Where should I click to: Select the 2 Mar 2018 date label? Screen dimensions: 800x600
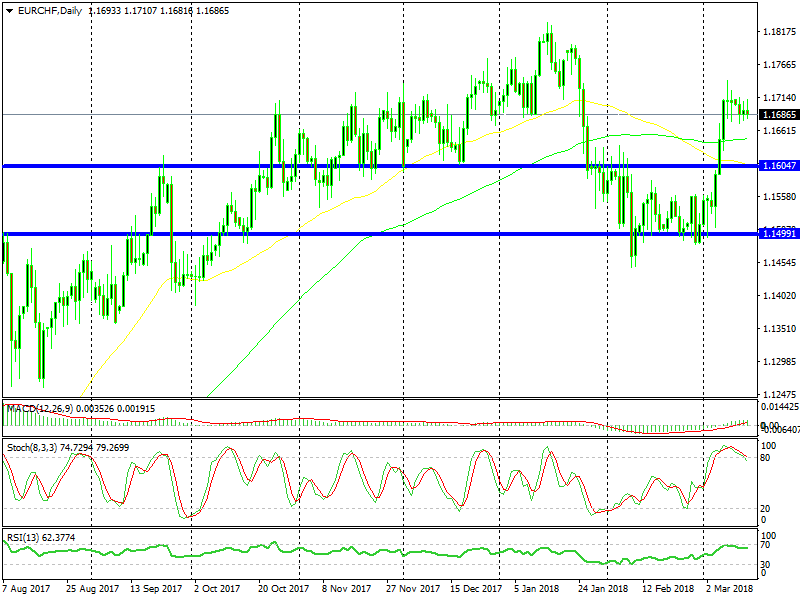[729, 588]
